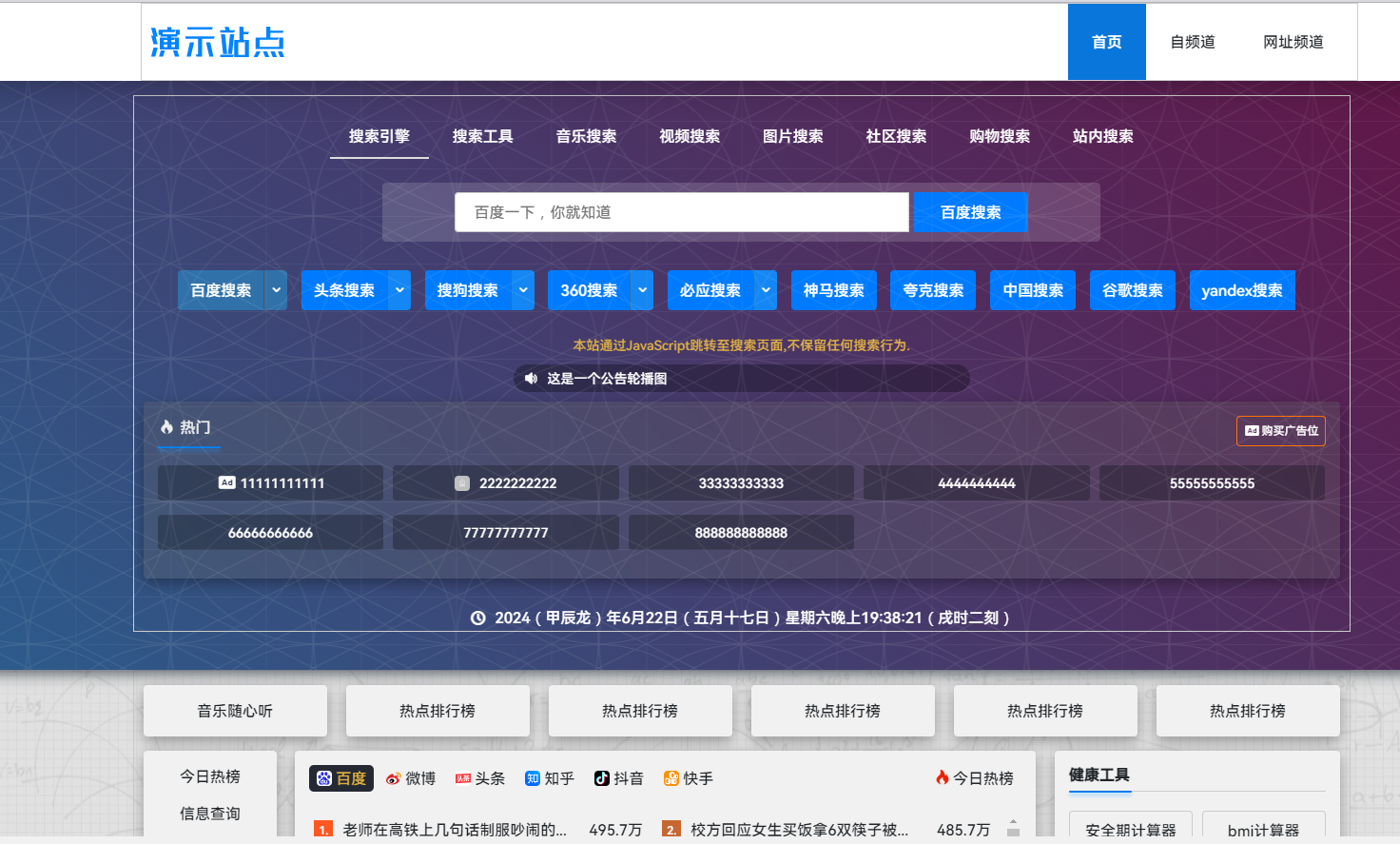This screenshot has height=844, width=1400.
Task: Select the 搜索引擎 tab
Action: tap(379, 136)
